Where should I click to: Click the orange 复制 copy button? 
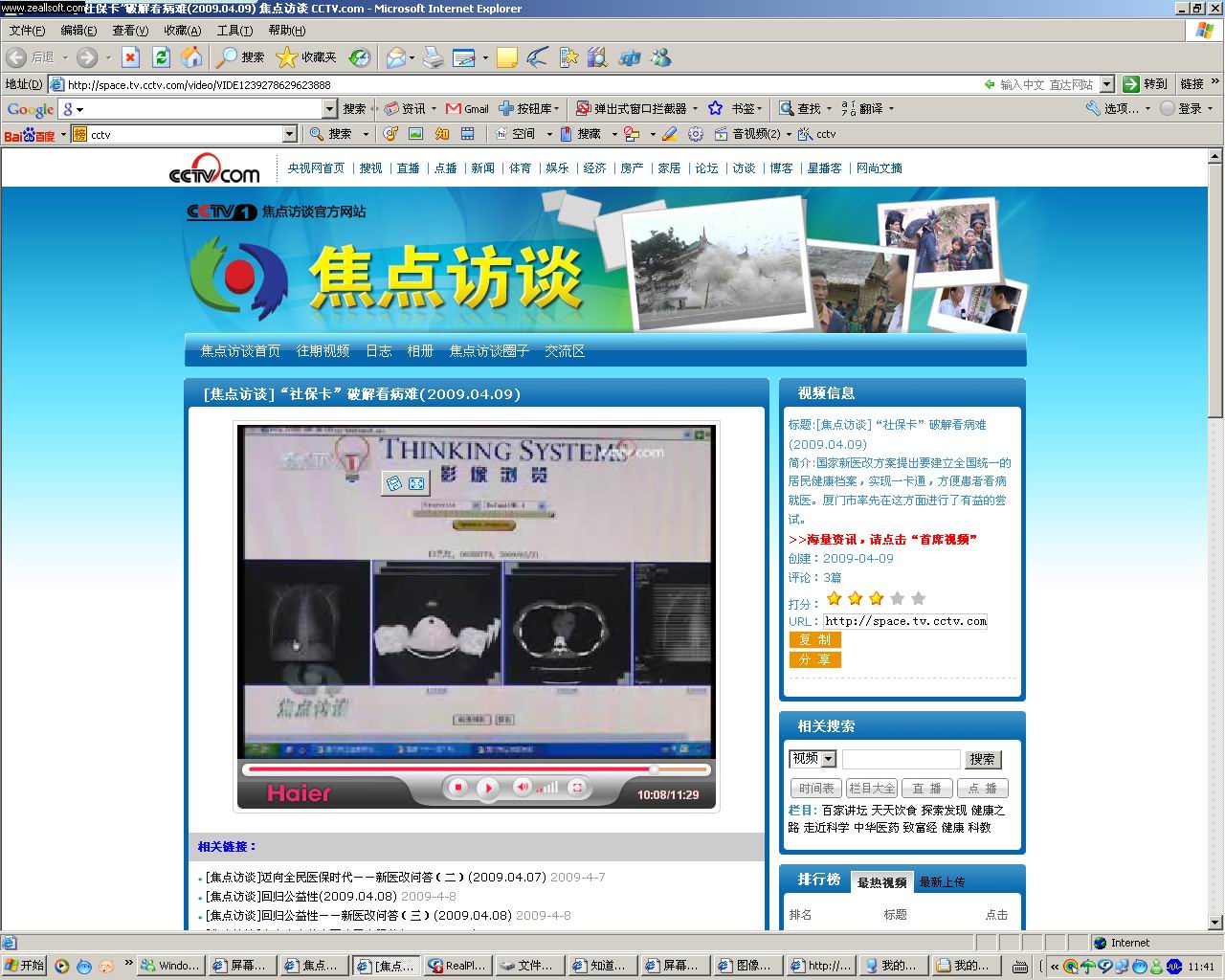814,639
